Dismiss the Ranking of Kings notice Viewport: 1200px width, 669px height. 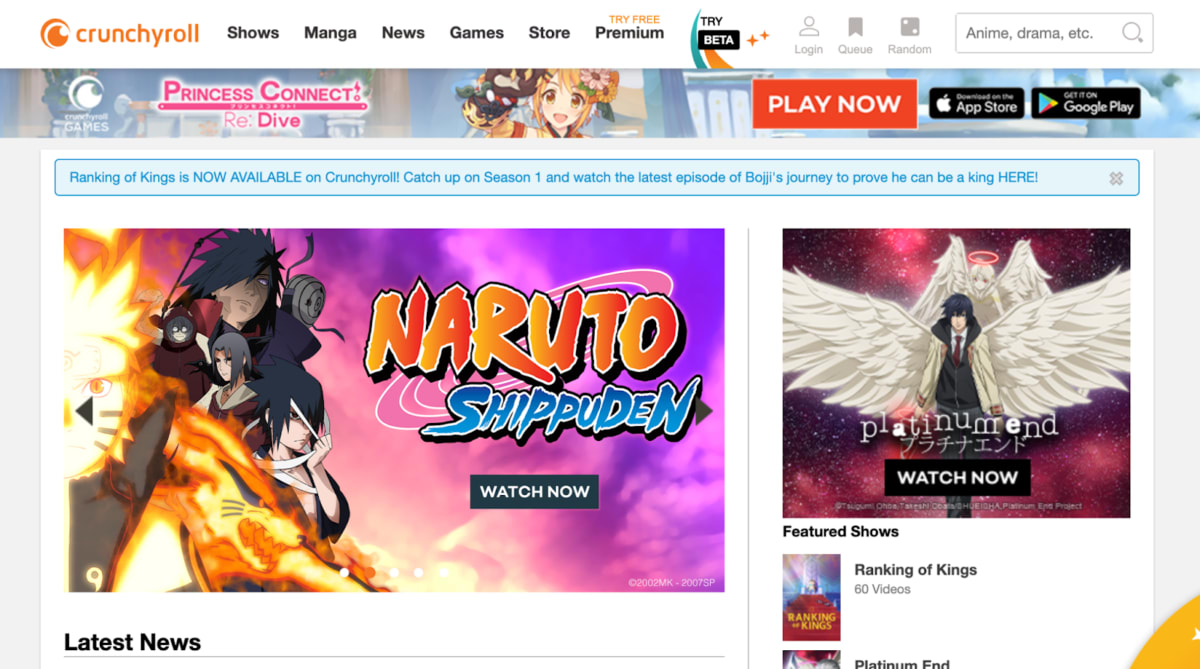pos(1116,178)
